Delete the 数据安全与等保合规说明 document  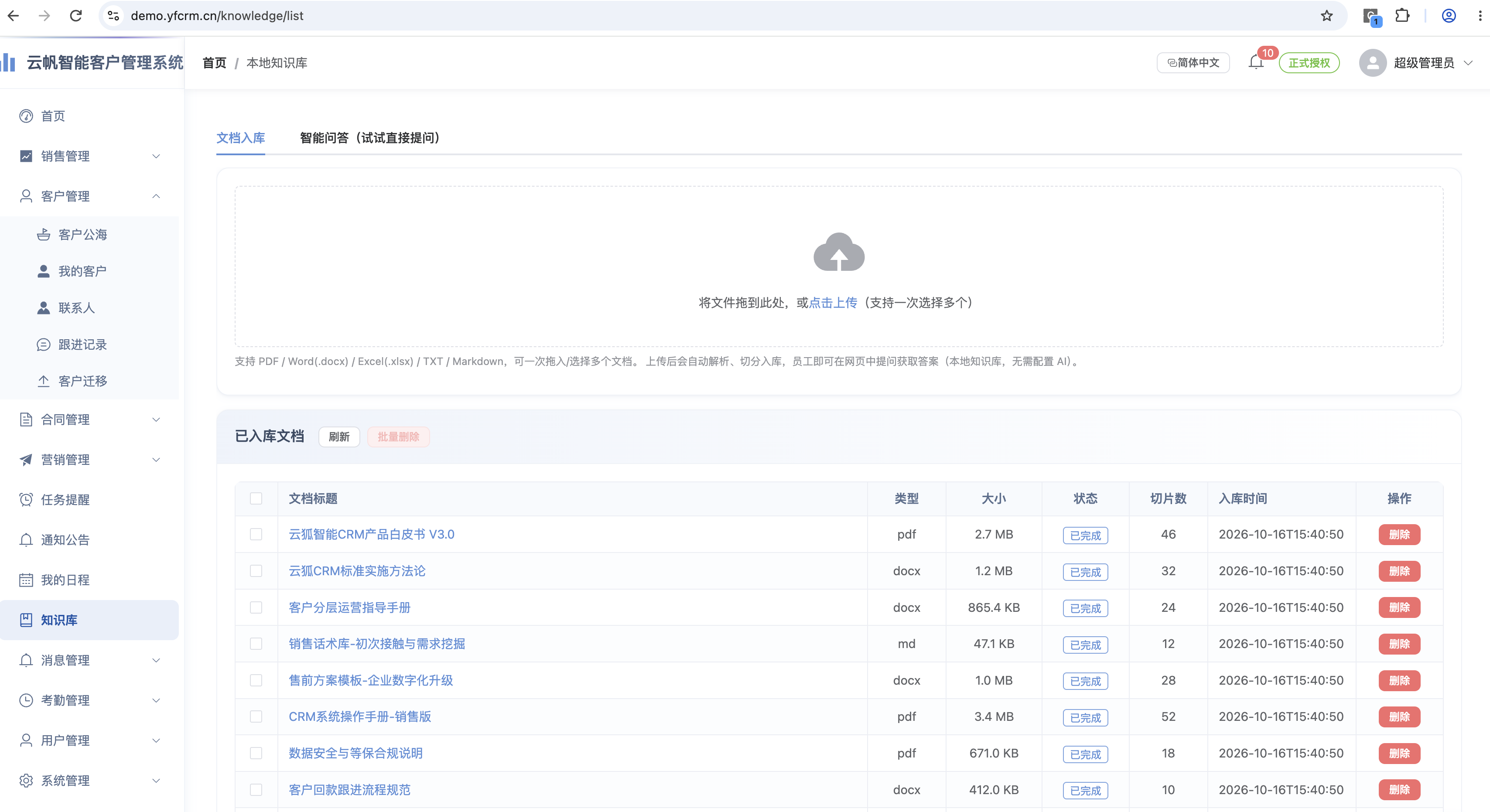[1399, 753]
